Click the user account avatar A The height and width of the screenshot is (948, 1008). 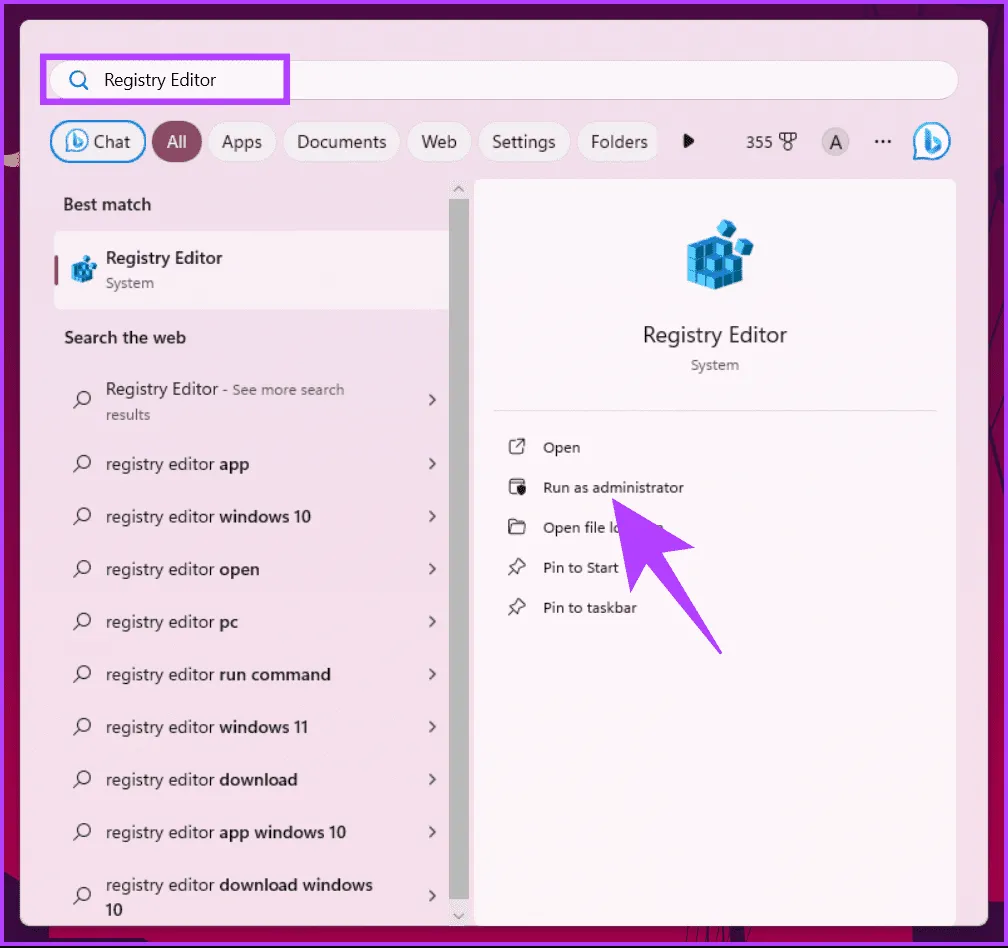tap(835, 142)
